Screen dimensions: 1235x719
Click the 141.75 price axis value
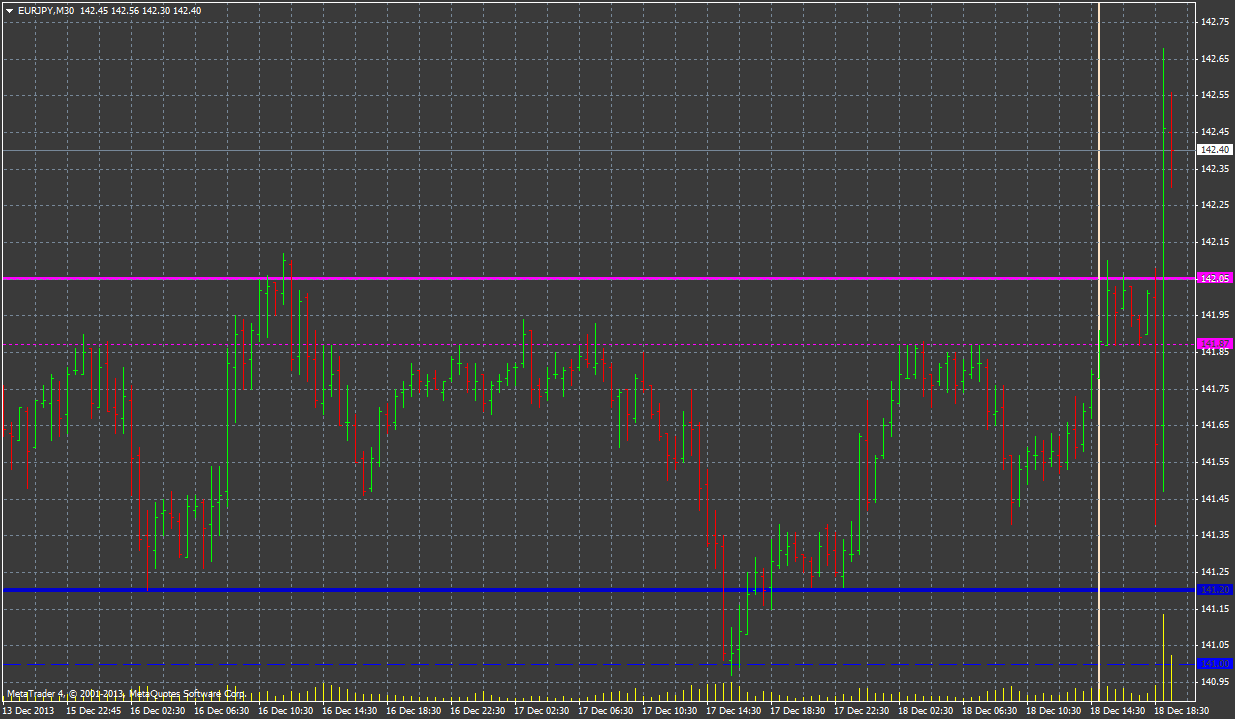pos(1215,388)
